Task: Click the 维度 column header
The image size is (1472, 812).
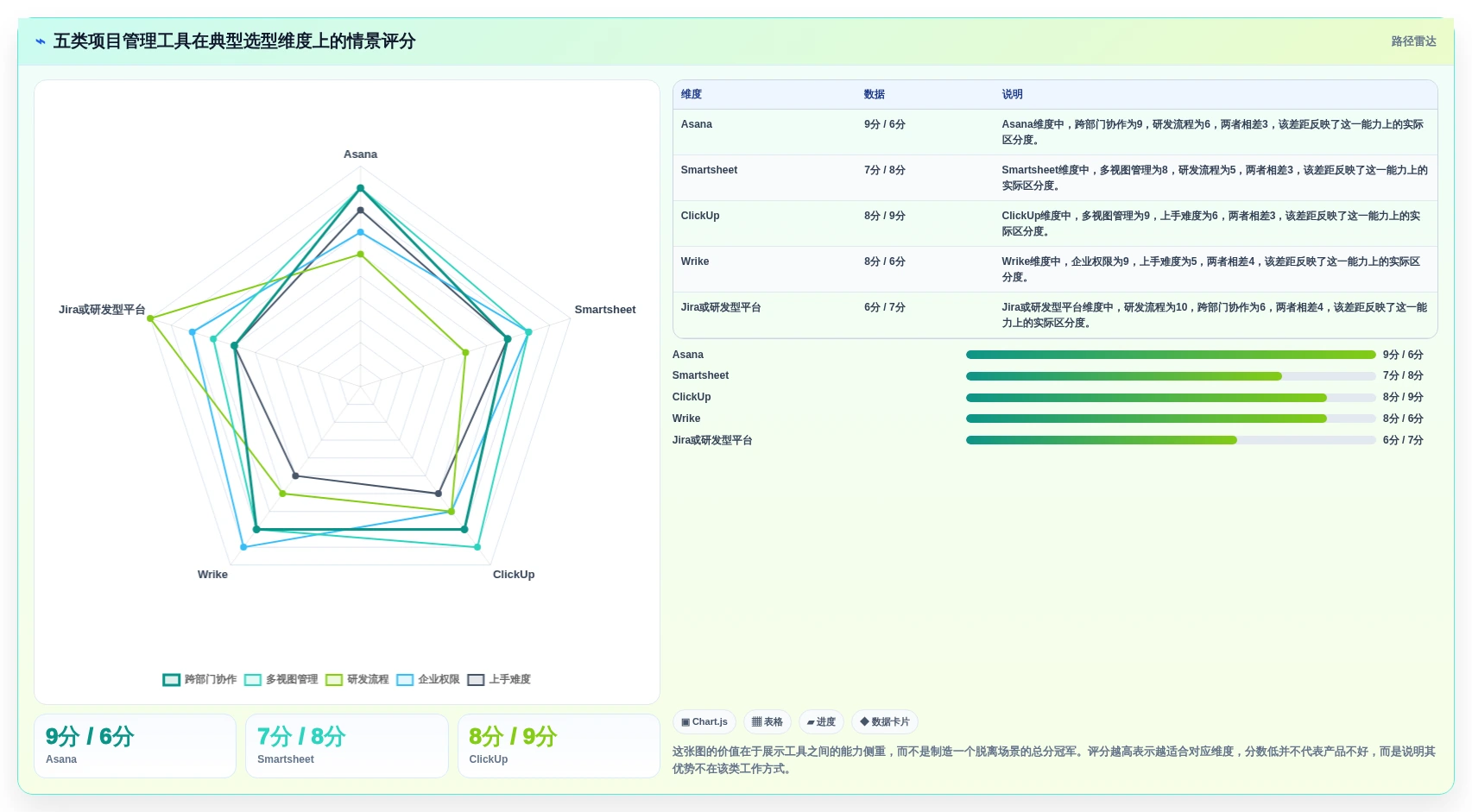Action: [x=692, y=94]
